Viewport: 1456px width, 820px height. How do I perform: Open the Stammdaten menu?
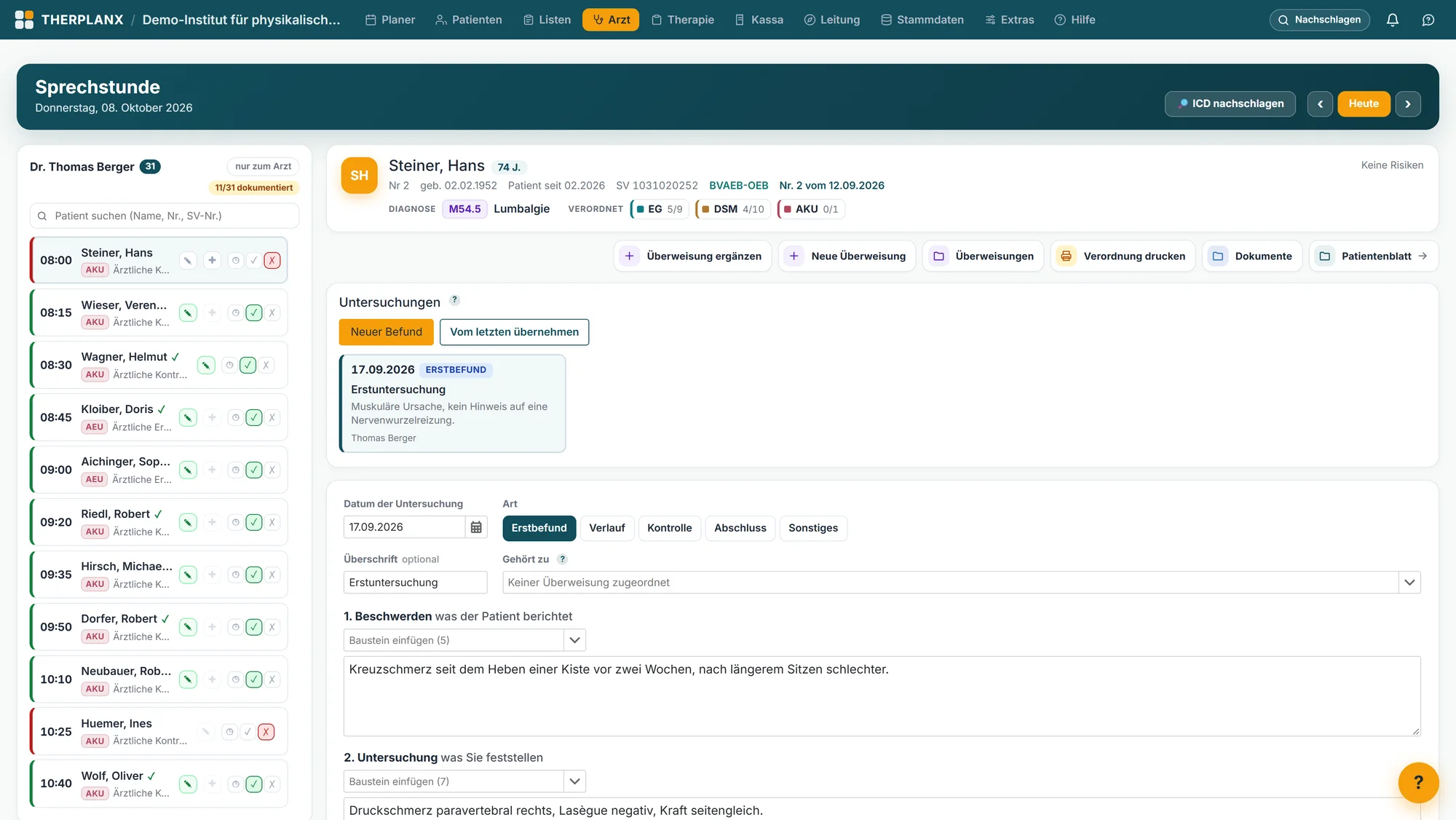pyautogui.click(x=922, y=20)
